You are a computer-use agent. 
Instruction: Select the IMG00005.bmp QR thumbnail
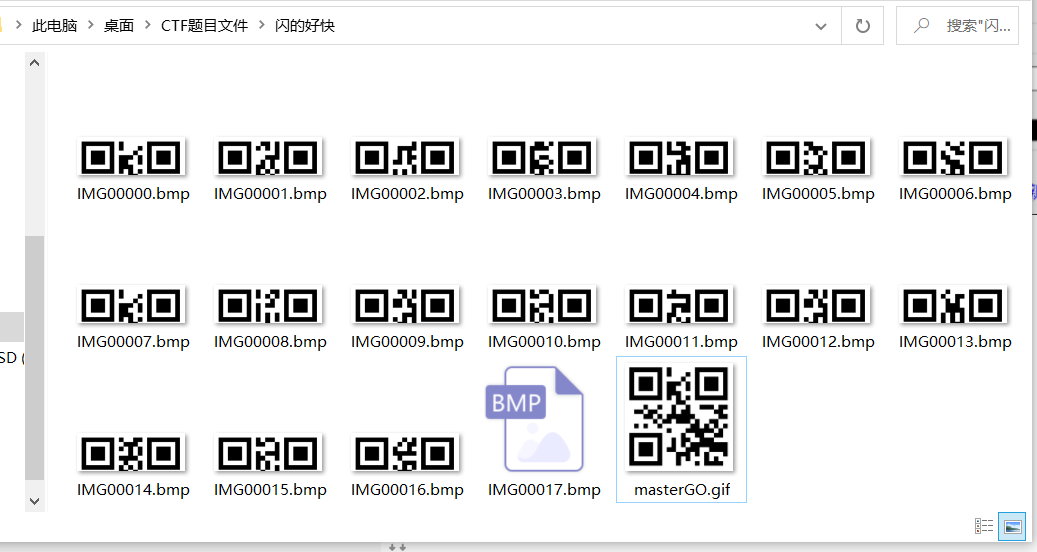(816, 157)
